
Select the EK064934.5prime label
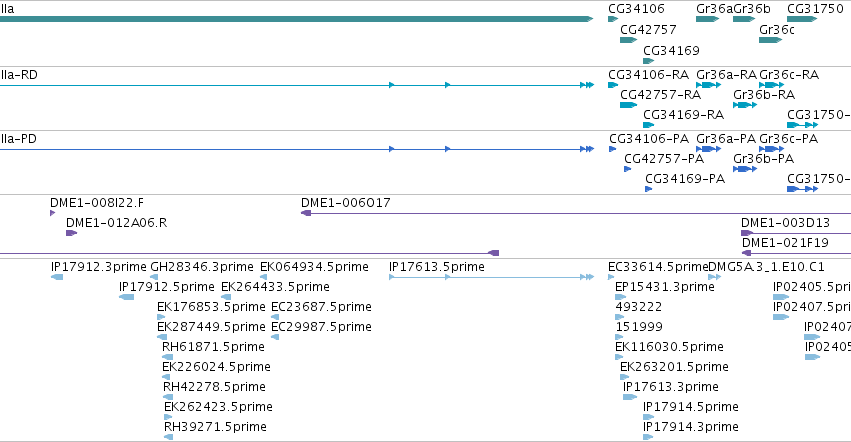click(x=314, y=267)
